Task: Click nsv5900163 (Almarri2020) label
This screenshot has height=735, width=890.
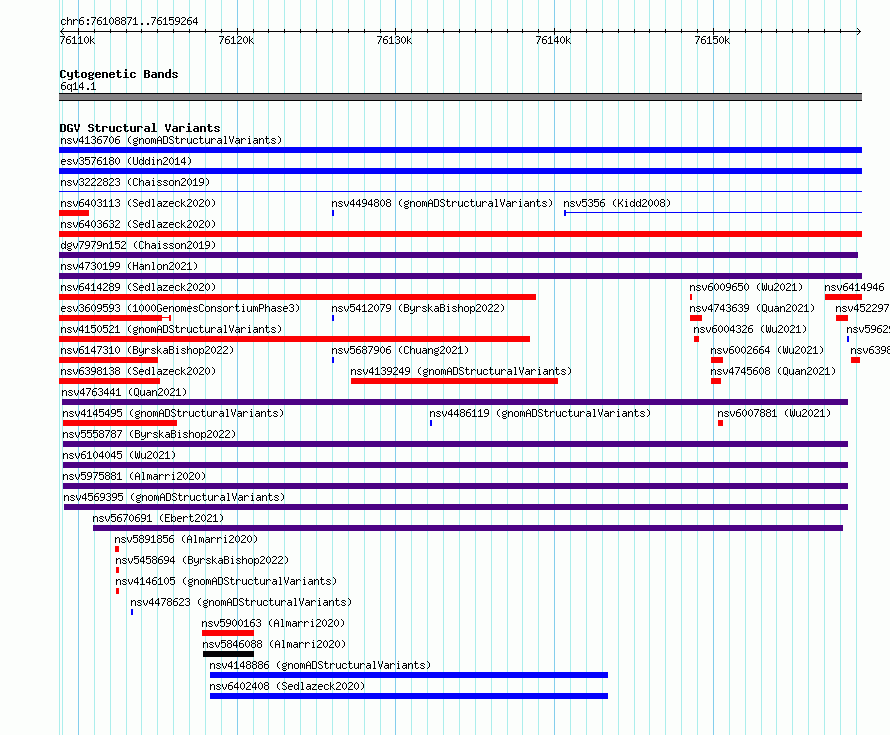Action: [x=273, y=623]
